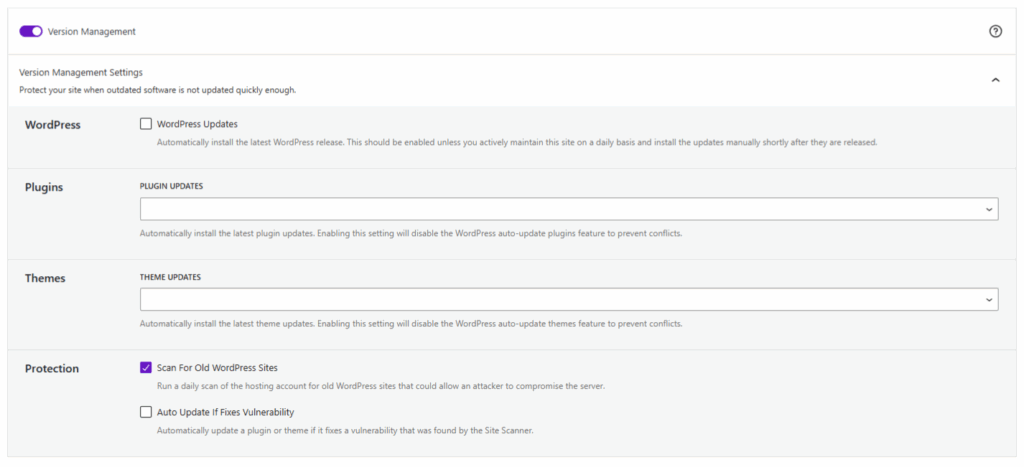Click the Theme Updates dropdown arrow
Viewport: 1024px width, 467px height.
click(989, 299)
